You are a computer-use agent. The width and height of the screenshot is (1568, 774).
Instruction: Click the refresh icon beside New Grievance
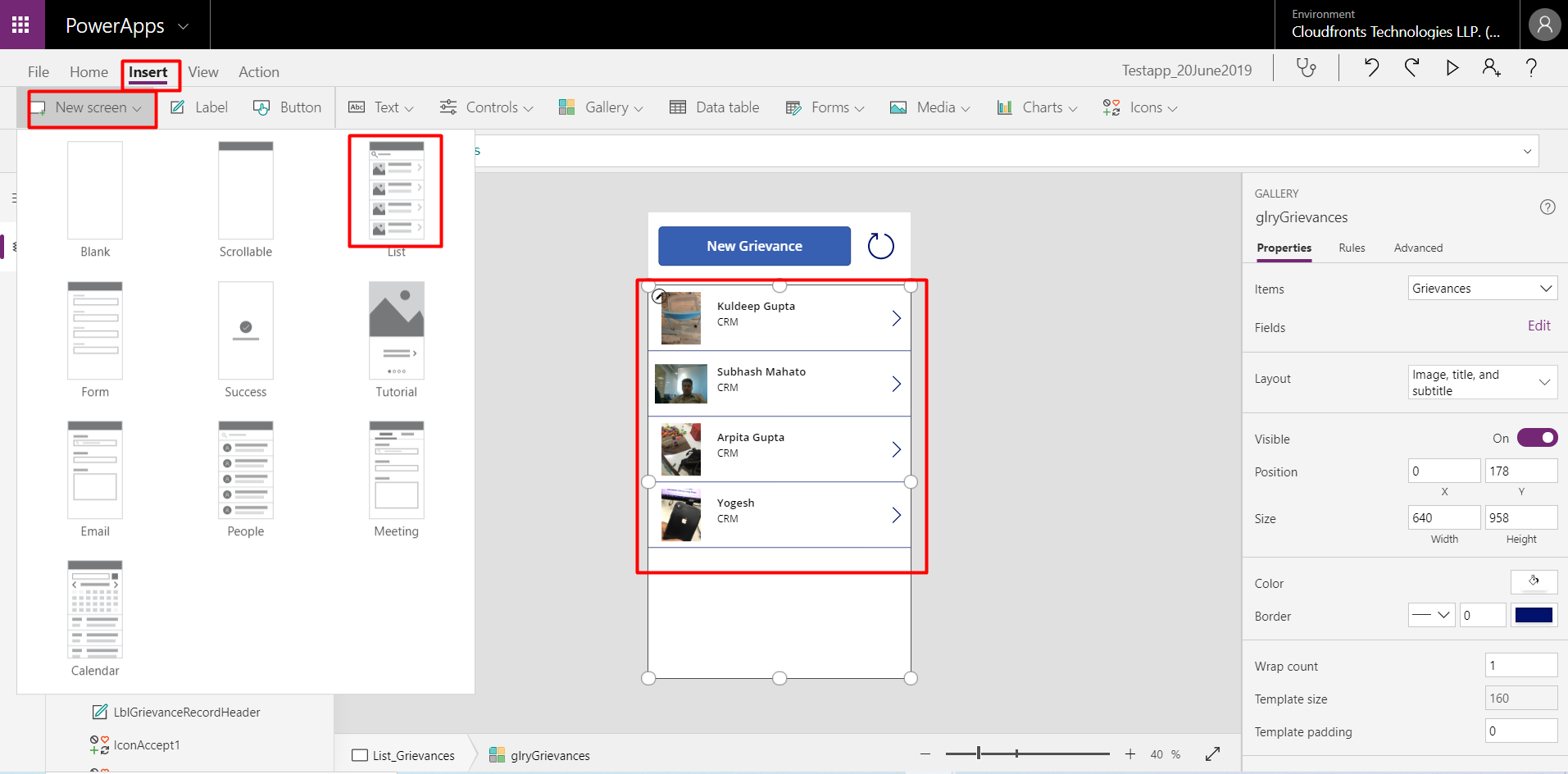881,246
